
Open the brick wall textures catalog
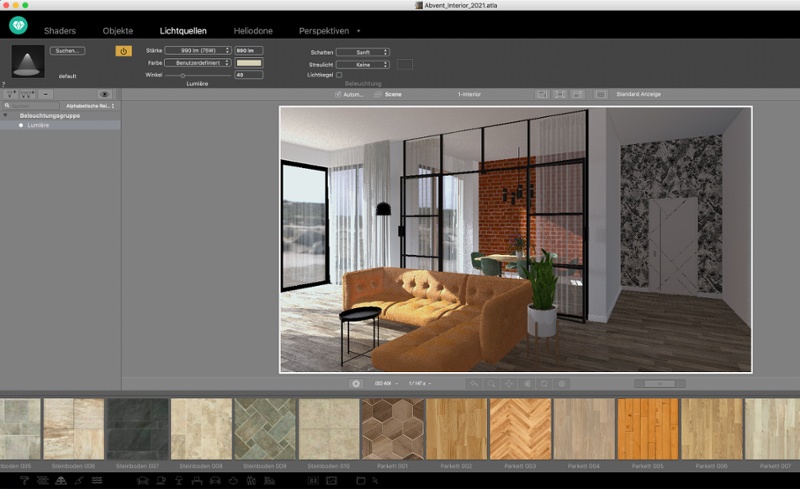click(x=43, y=480)
